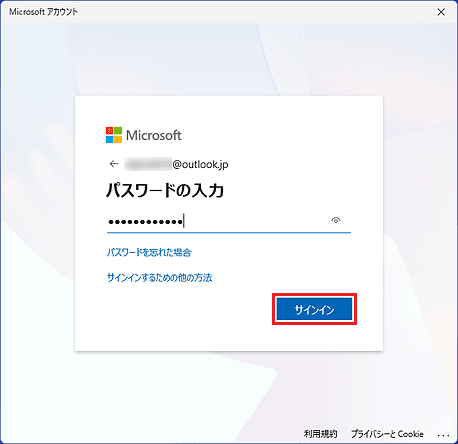Open the 利用規約 link

[320, 434]
